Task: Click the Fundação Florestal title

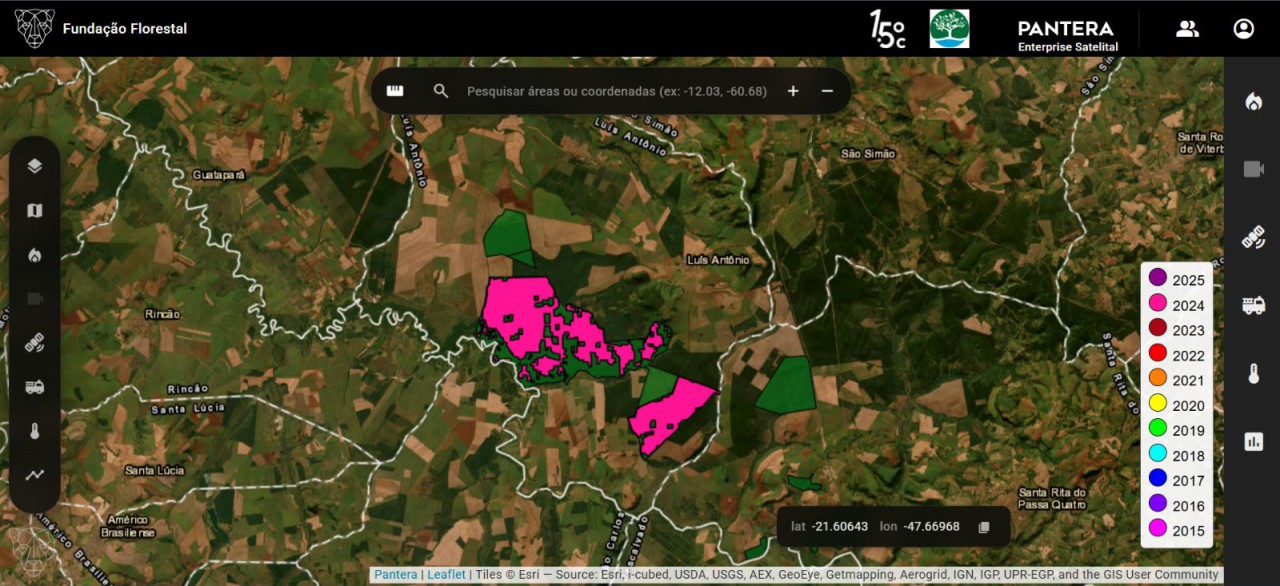Action: (x=125, y=29)
